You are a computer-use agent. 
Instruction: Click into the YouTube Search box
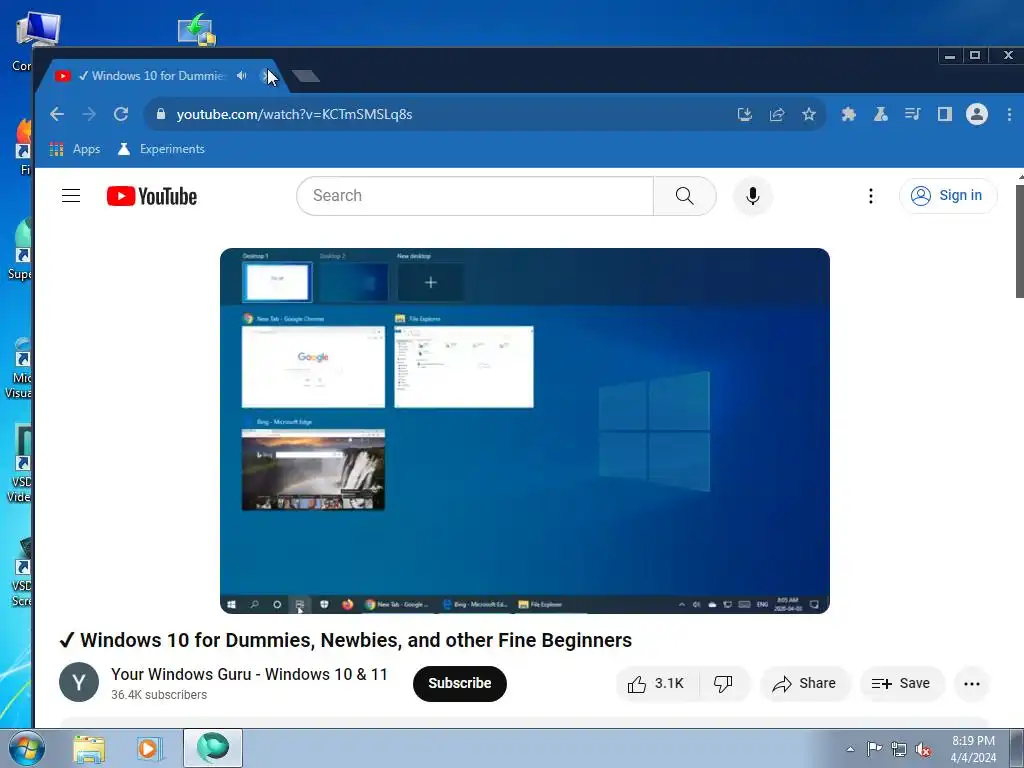[475, 196]
